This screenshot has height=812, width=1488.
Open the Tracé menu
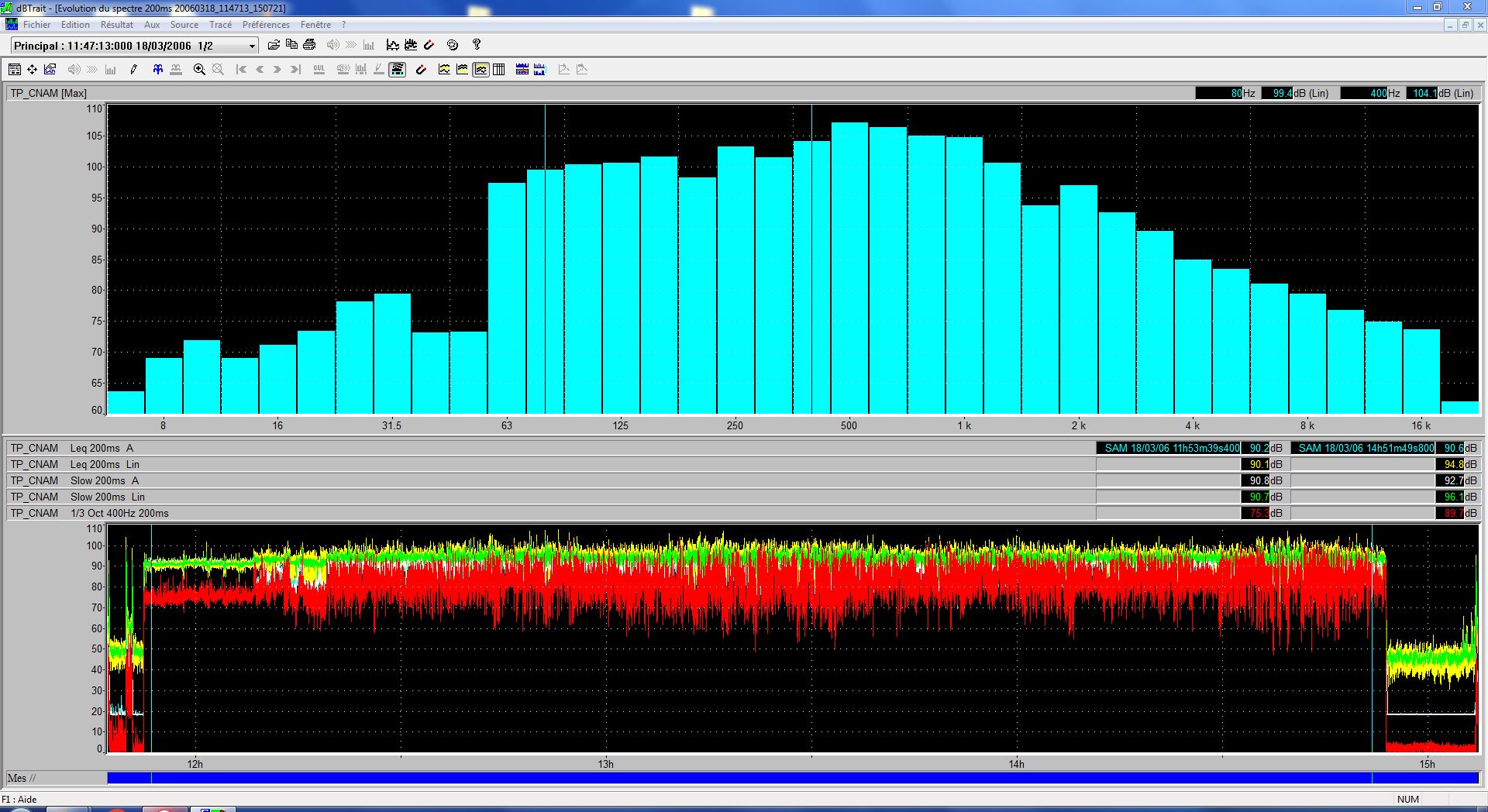click(221, 24)
